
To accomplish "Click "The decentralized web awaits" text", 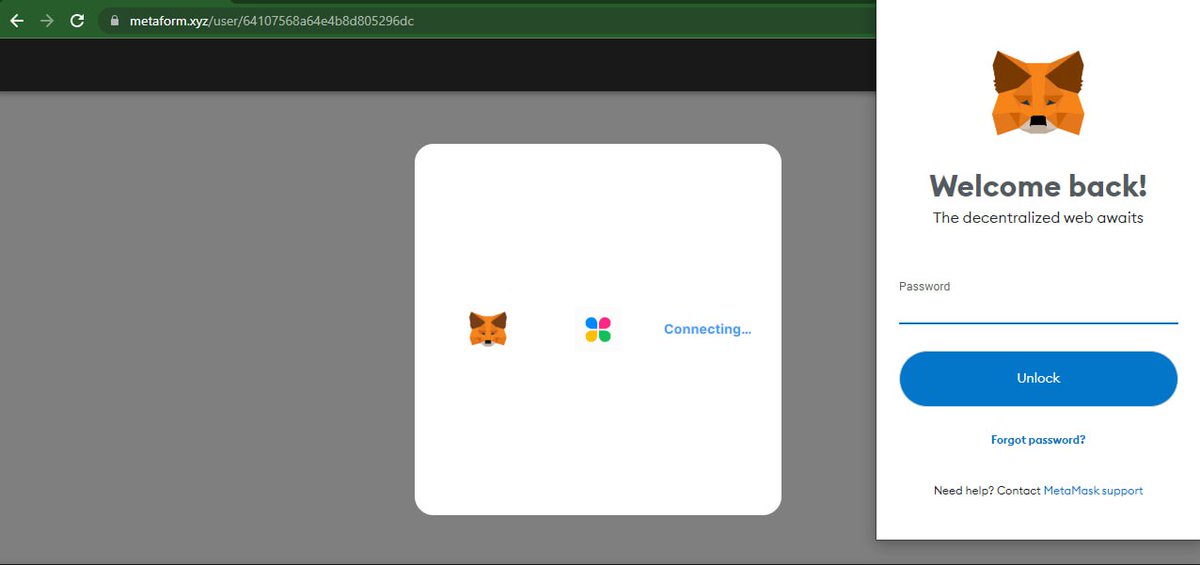I will 1038,217.
